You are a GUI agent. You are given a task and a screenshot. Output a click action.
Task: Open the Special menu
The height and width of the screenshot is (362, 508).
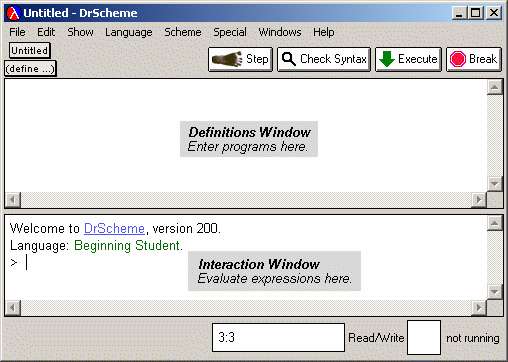(230, 32)
